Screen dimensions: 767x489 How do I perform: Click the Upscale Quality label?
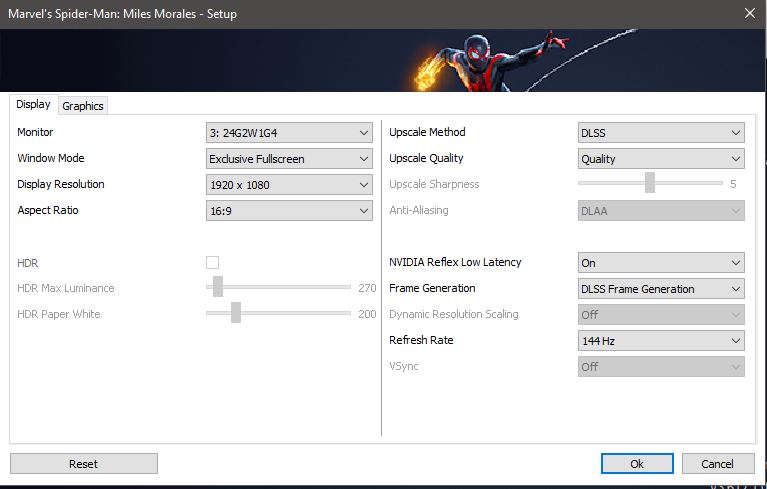point(426,158)
